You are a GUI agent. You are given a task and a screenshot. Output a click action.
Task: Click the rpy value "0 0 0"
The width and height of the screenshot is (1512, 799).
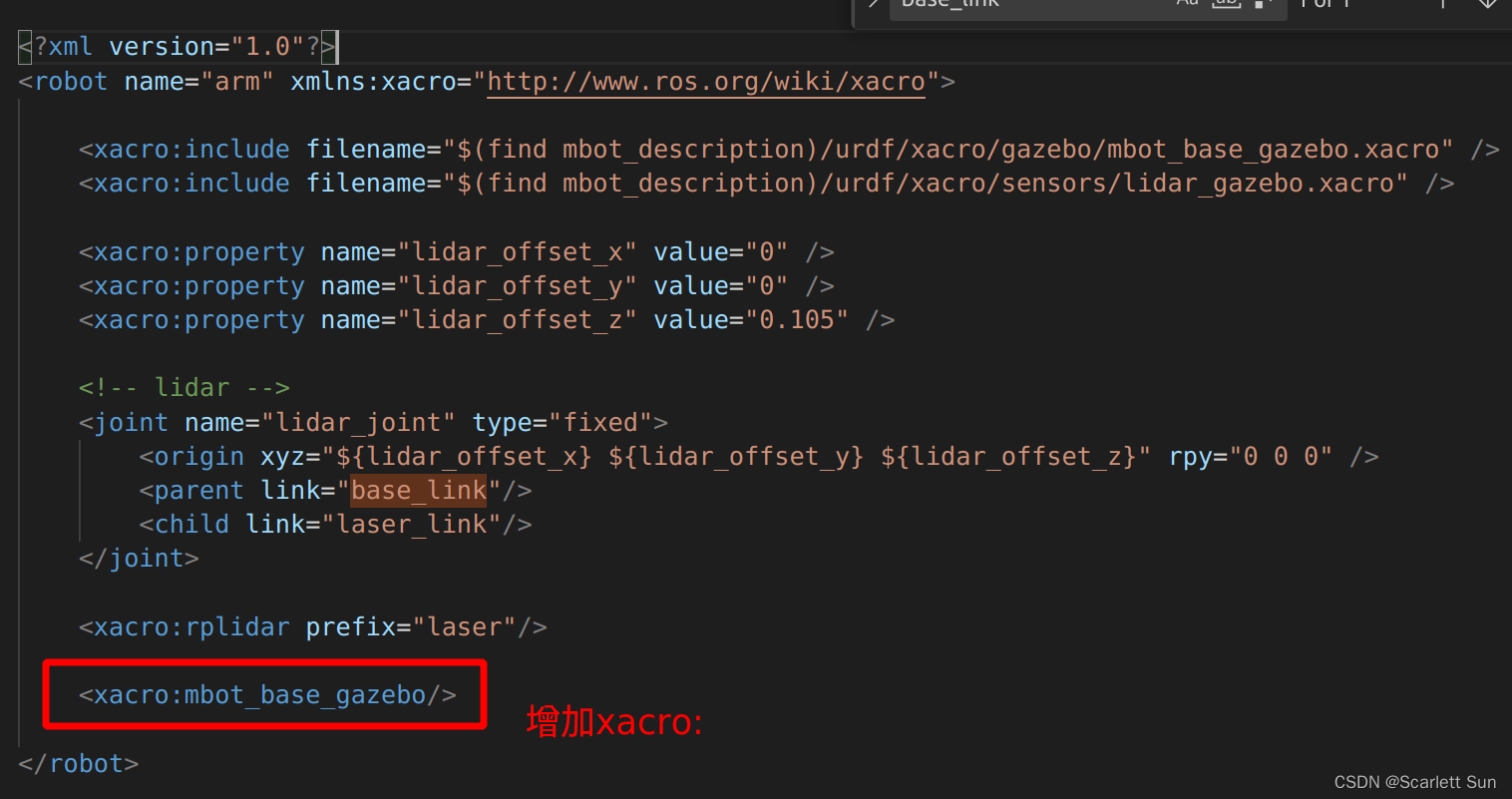(1281, 457)
